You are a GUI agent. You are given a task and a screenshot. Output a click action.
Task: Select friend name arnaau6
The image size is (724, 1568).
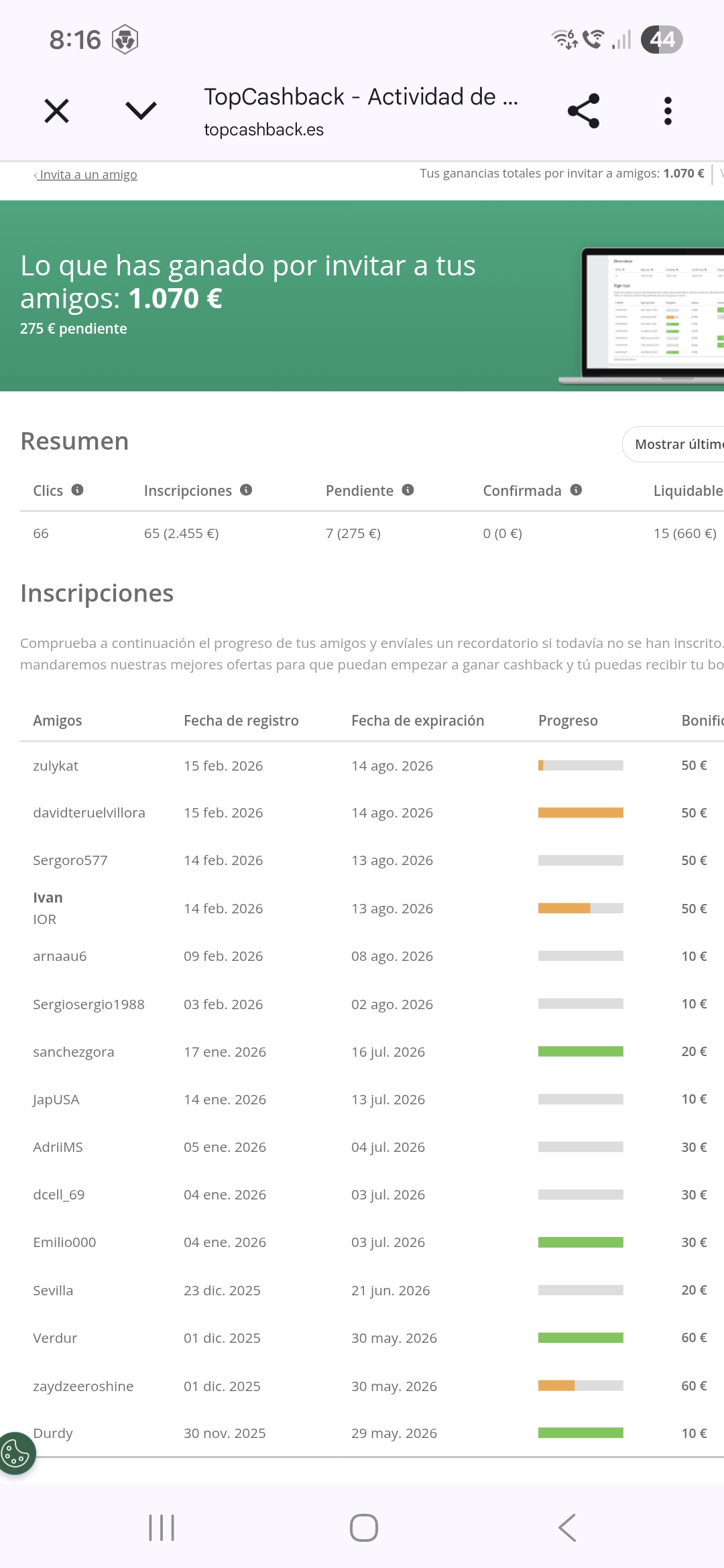(x=60, y=956)
